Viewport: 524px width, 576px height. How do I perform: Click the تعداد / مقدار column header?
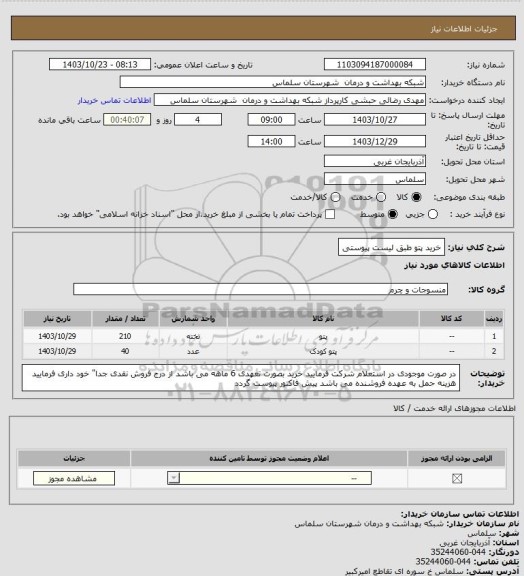pyautogui.click(x=125, y=319)
